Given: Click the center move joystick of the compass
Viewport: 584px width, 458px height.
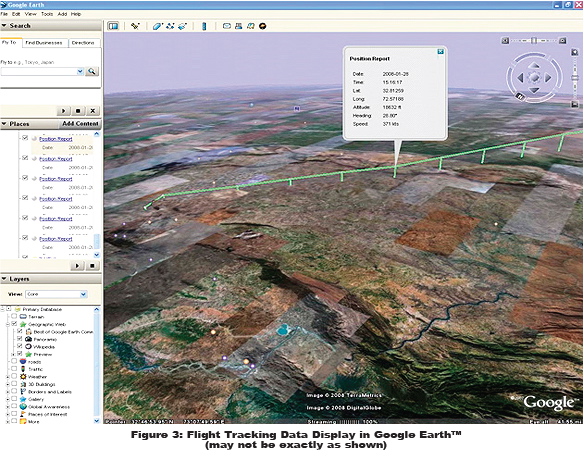Looking at the screenshot, I should (534, 78).
